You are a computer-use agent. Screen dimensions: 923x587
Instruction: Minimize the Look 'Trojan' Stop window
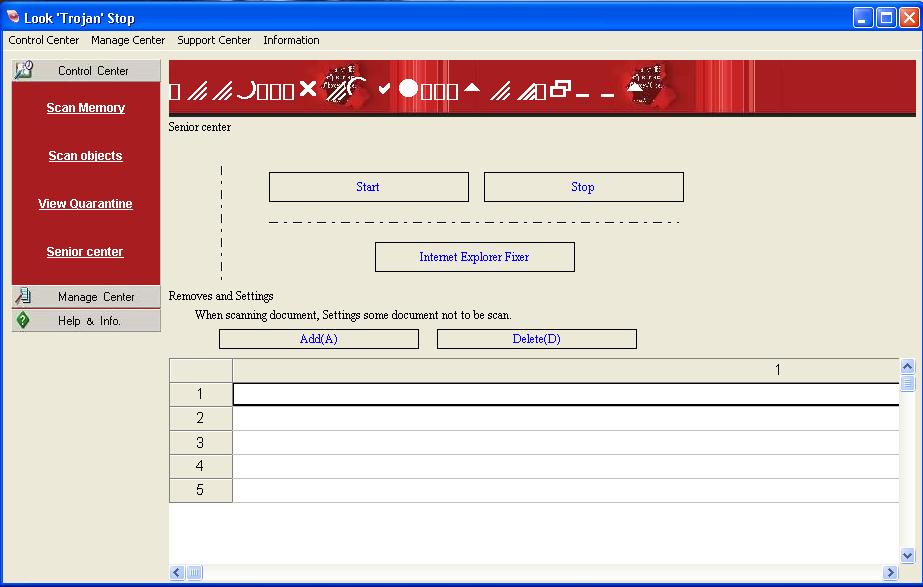click(863, 18)
